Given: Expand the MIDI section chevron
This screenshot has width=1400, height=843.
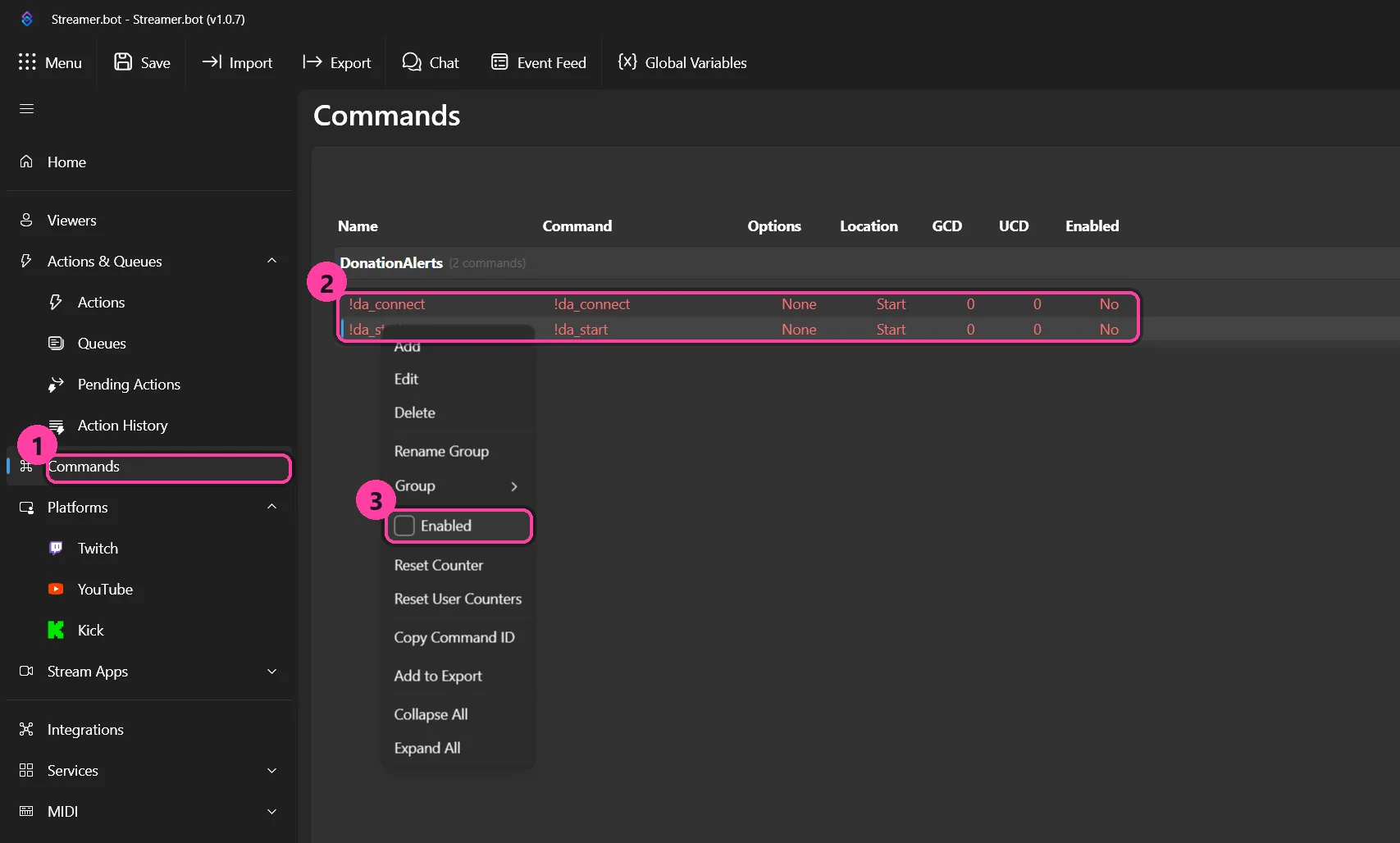Looking at the screenshot, I should [x=272, y=811].
